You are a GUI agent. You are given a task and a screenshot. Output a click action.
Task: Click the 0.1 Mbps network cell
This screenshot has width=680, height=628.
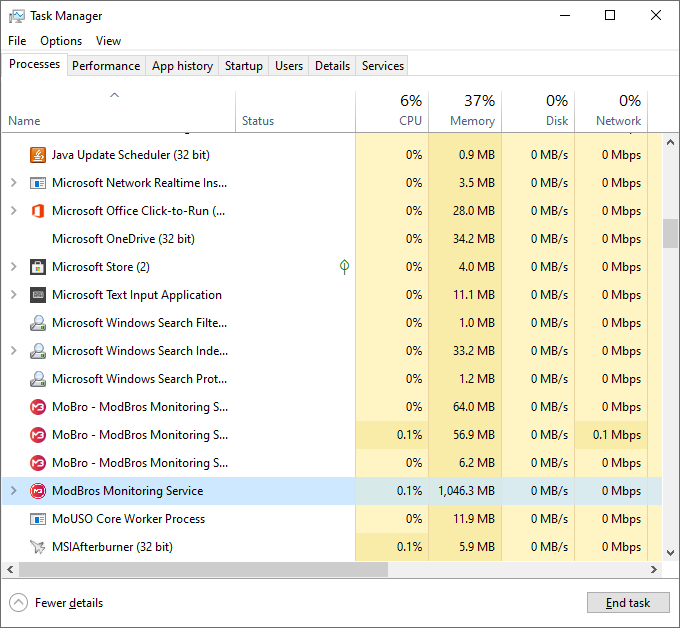[x=611, y=435]
